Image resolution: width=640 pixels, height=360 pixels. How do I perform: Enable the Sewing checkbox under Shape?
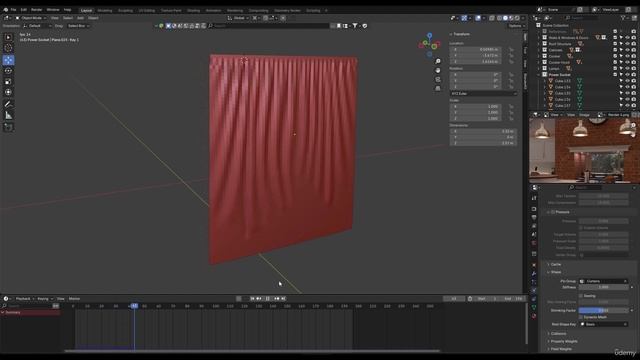point(581,296)
